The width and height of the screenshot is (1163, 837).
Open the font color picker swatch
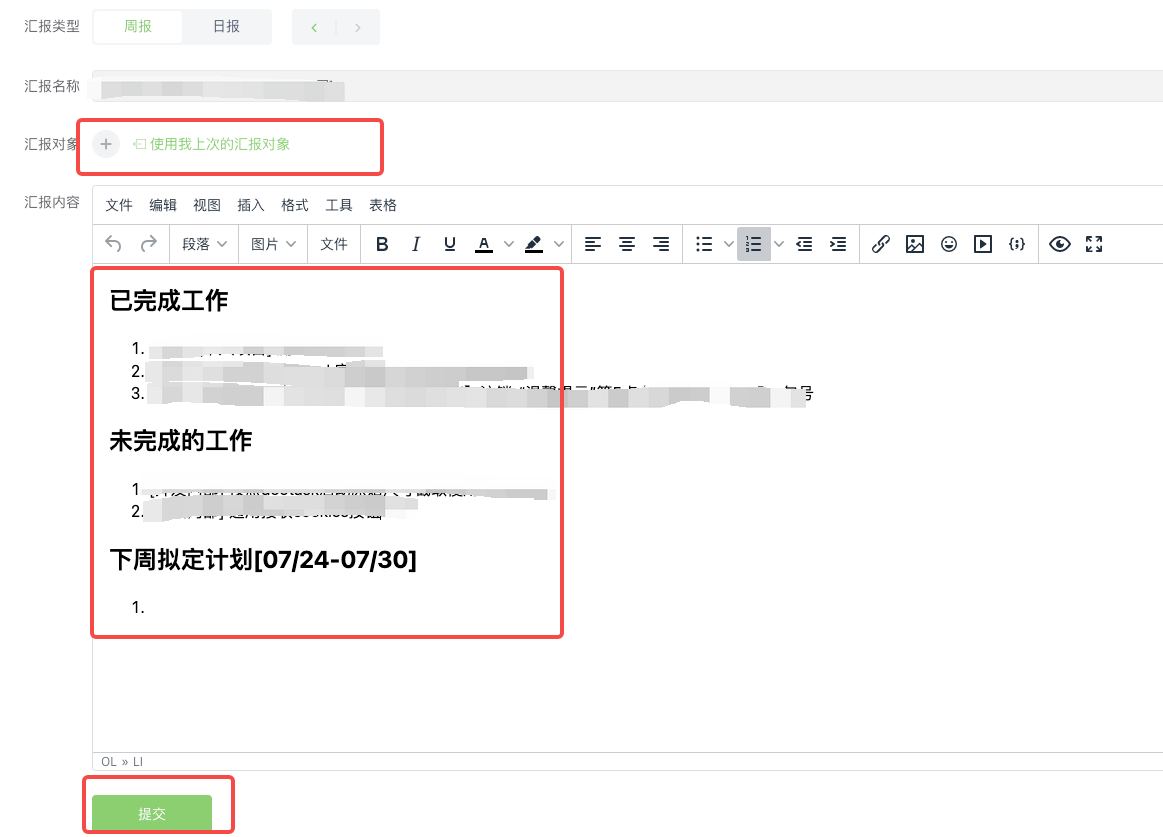484,243
